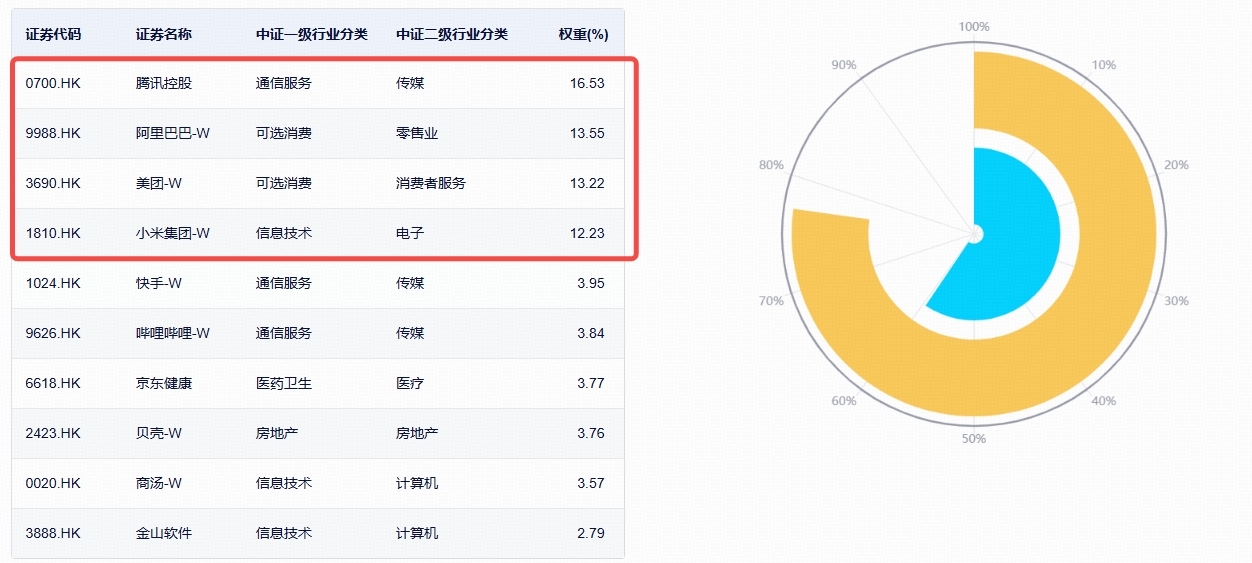Click the 50% label on chart
This screenshot has width=1252, height=563.
click(974, 439)
